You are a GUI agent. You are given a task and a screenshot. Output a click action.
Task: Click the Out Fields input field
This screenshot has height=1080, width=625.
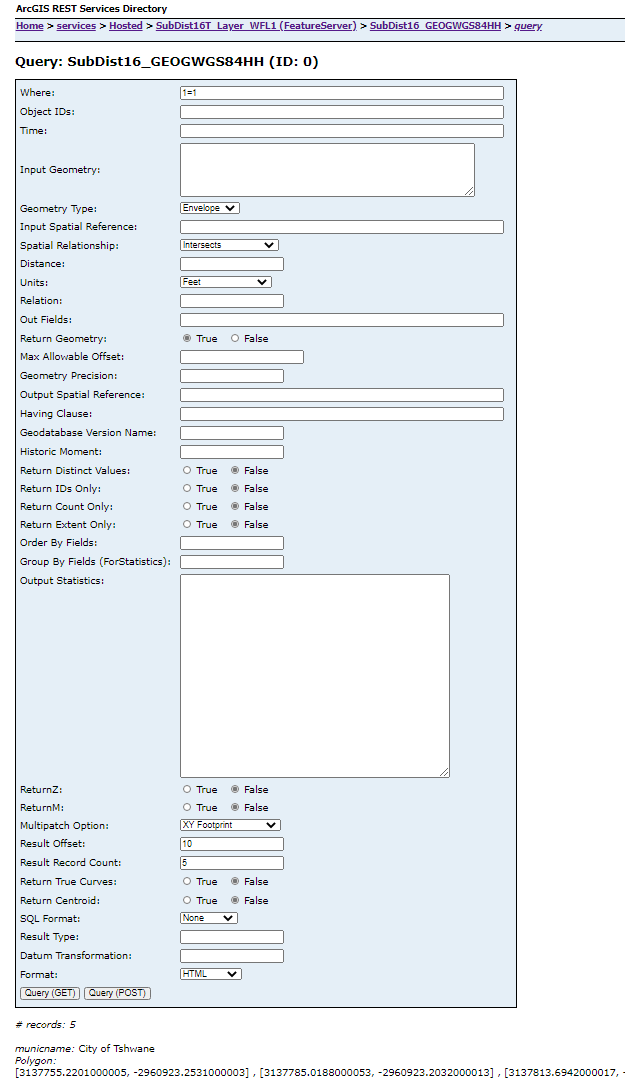point(342,320)
